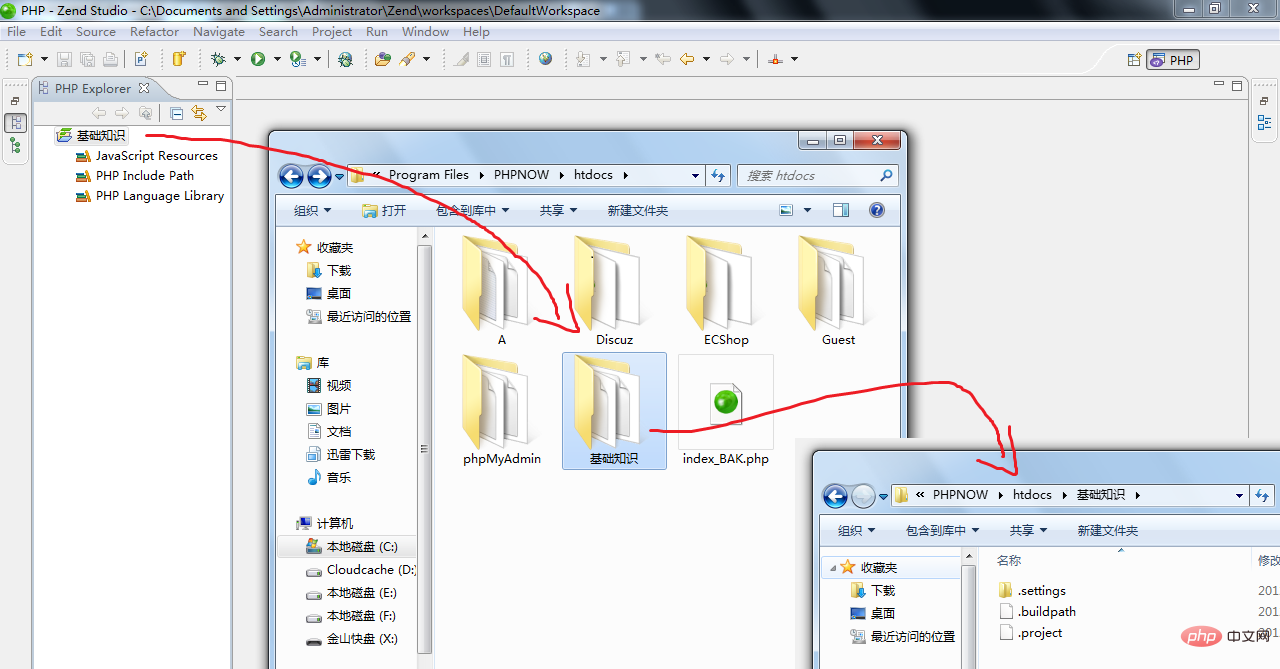The height and width of the screenshot is (669, 1280).
Task: Click the change view icon in htdocs window
Action: point(786,210)
